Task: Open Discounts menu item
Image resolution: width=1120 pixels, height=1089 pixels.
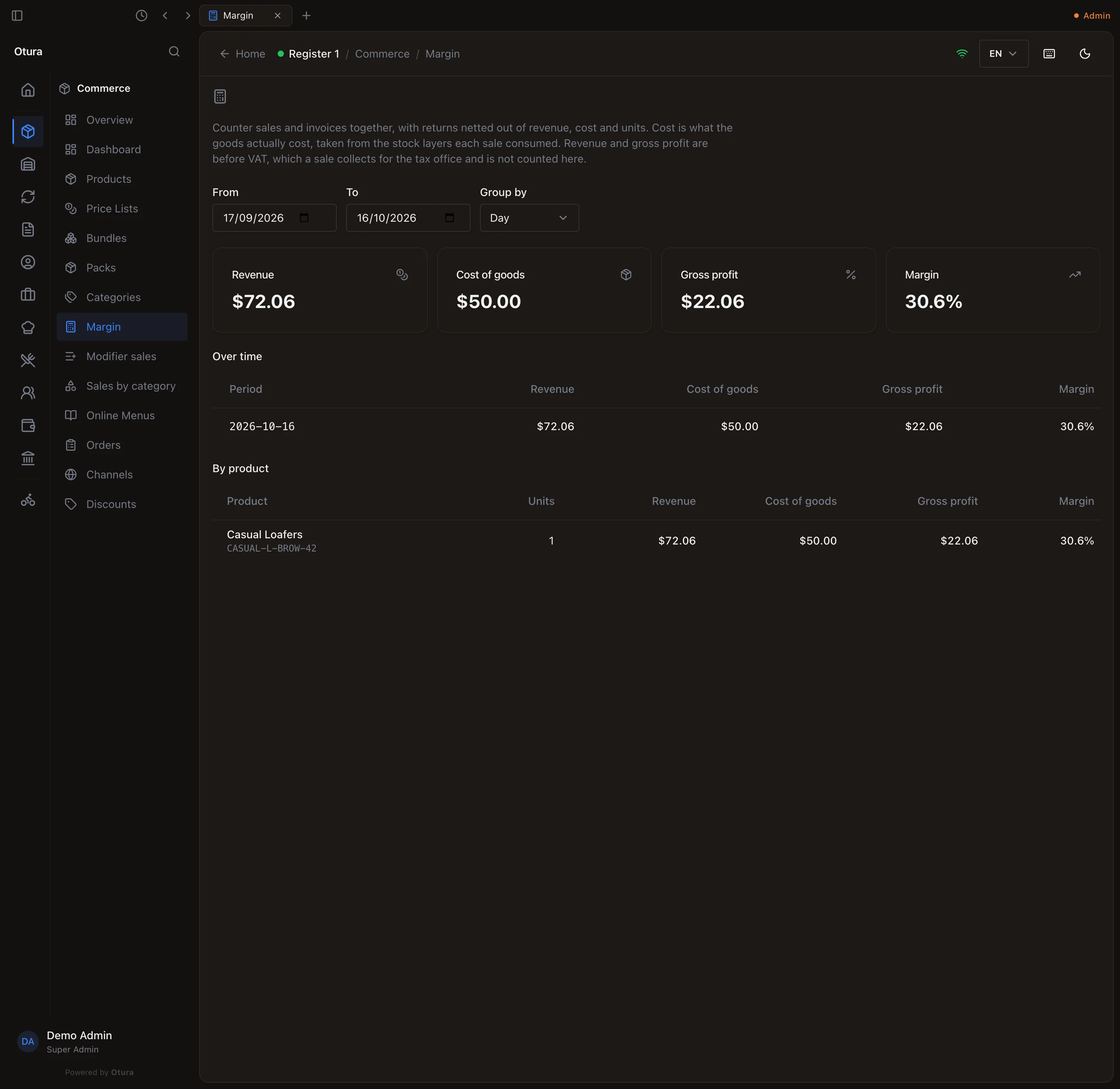Action: coord(122,504)
